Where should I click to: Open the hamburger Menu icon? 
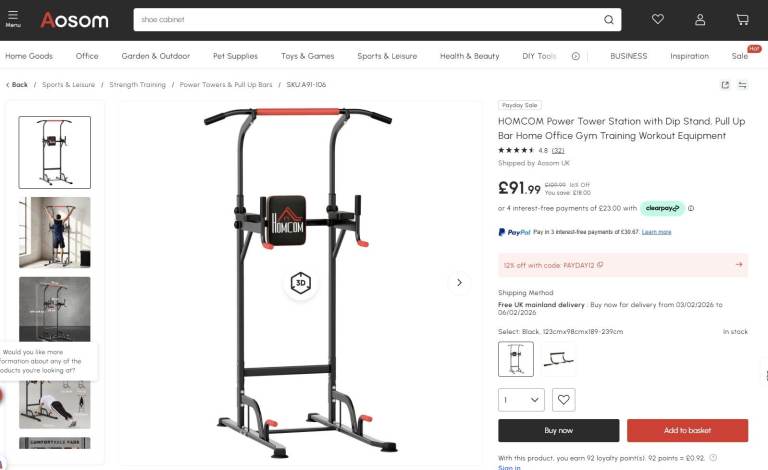pos(13,19)
